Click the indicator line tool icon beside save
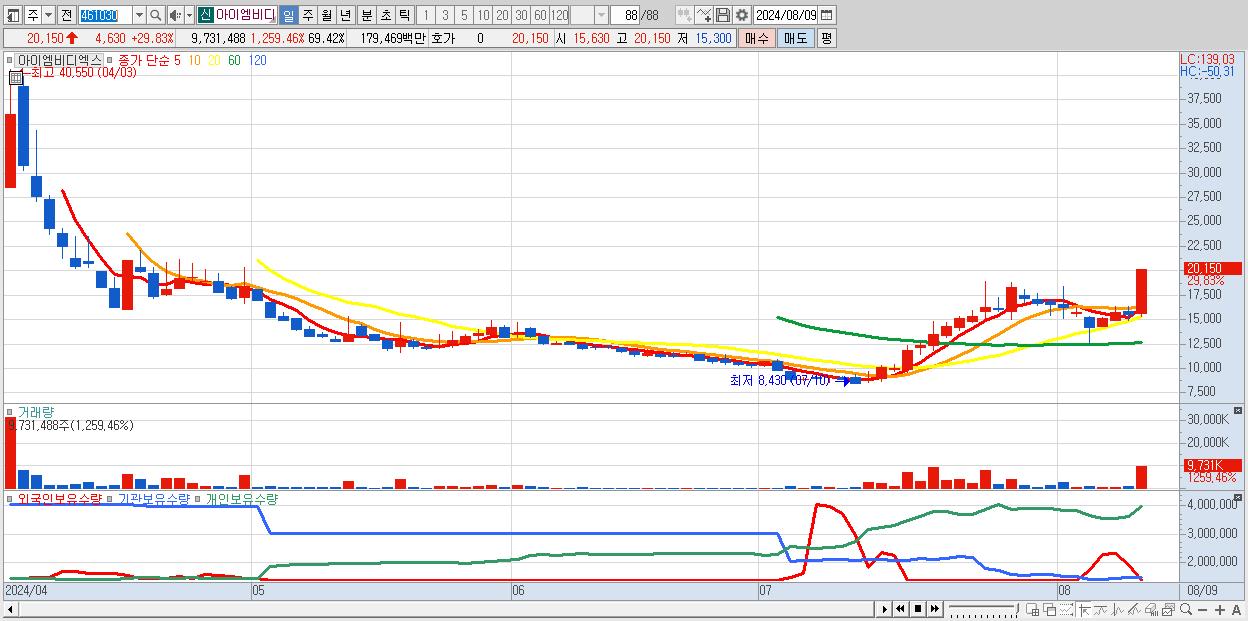Screen dimensions: 1248x621 point(704,15)
